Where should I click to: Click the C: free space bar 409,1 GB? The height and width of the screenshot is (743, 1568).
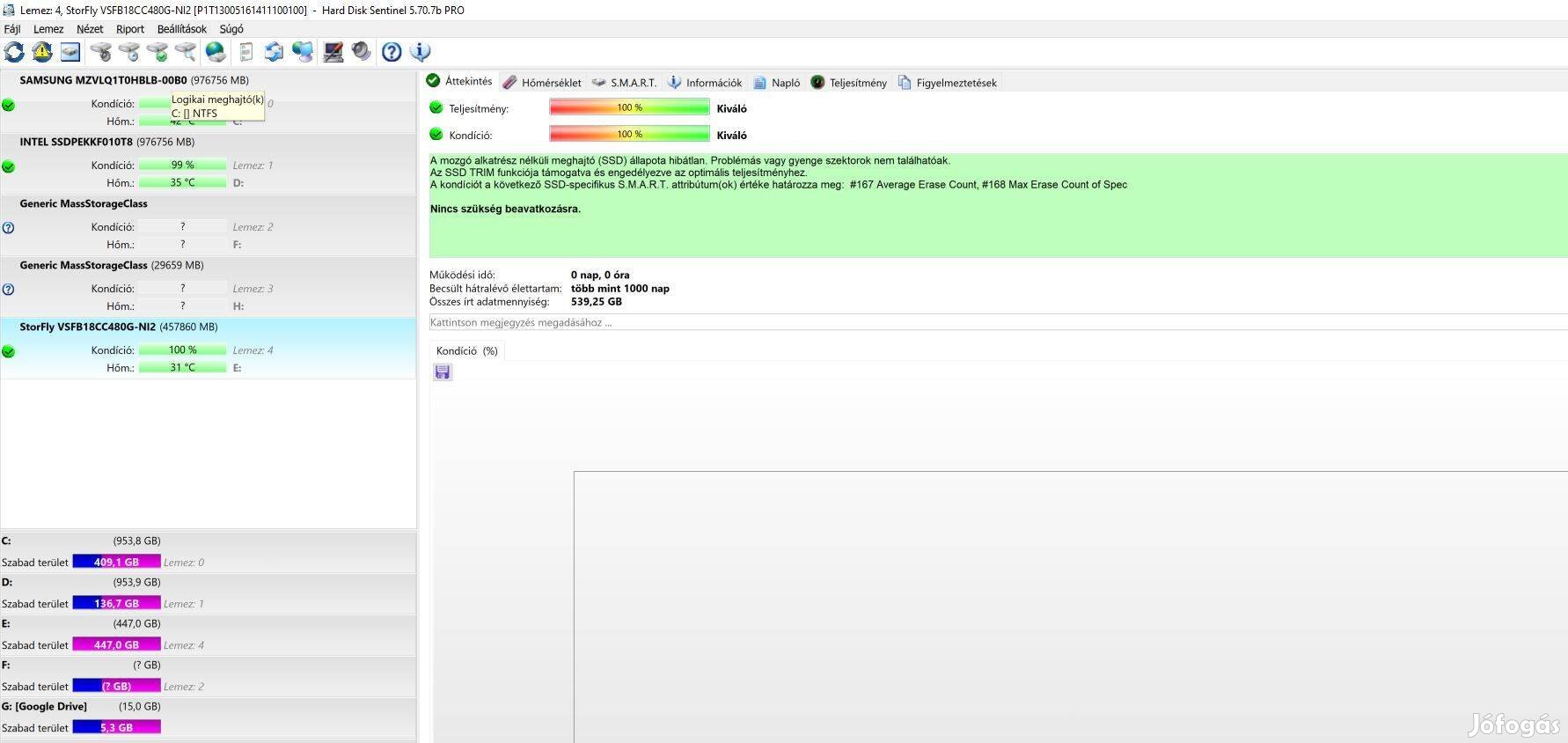coord(116,562)
